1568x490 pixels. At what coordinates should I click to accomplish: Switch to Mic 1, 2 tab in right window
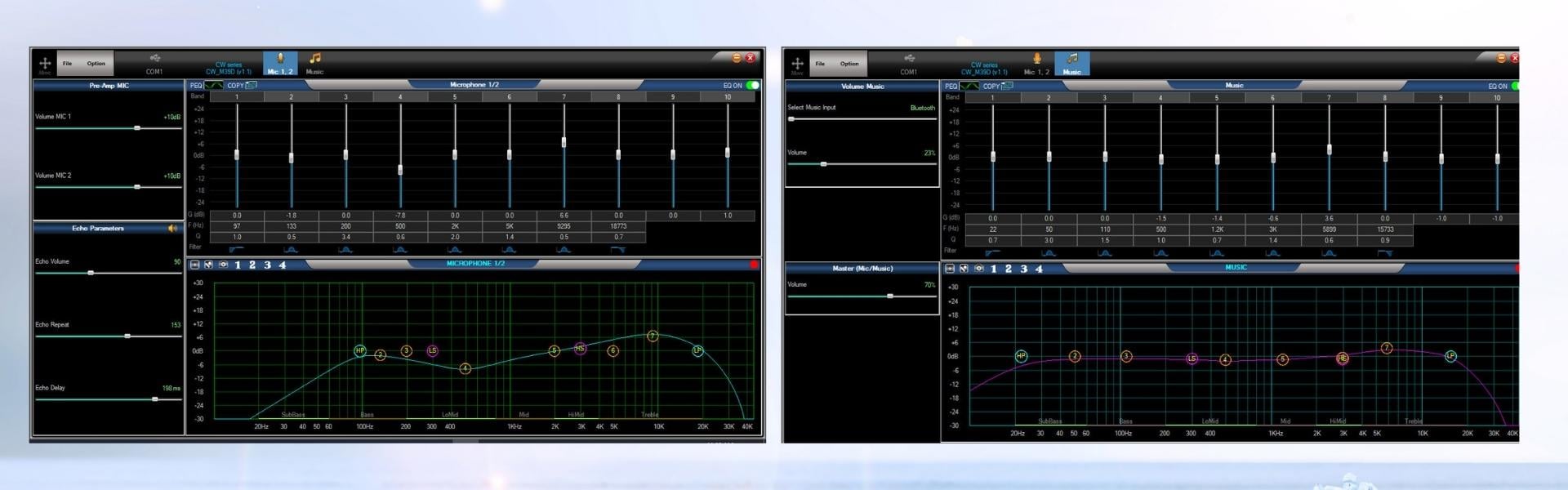1036,63
